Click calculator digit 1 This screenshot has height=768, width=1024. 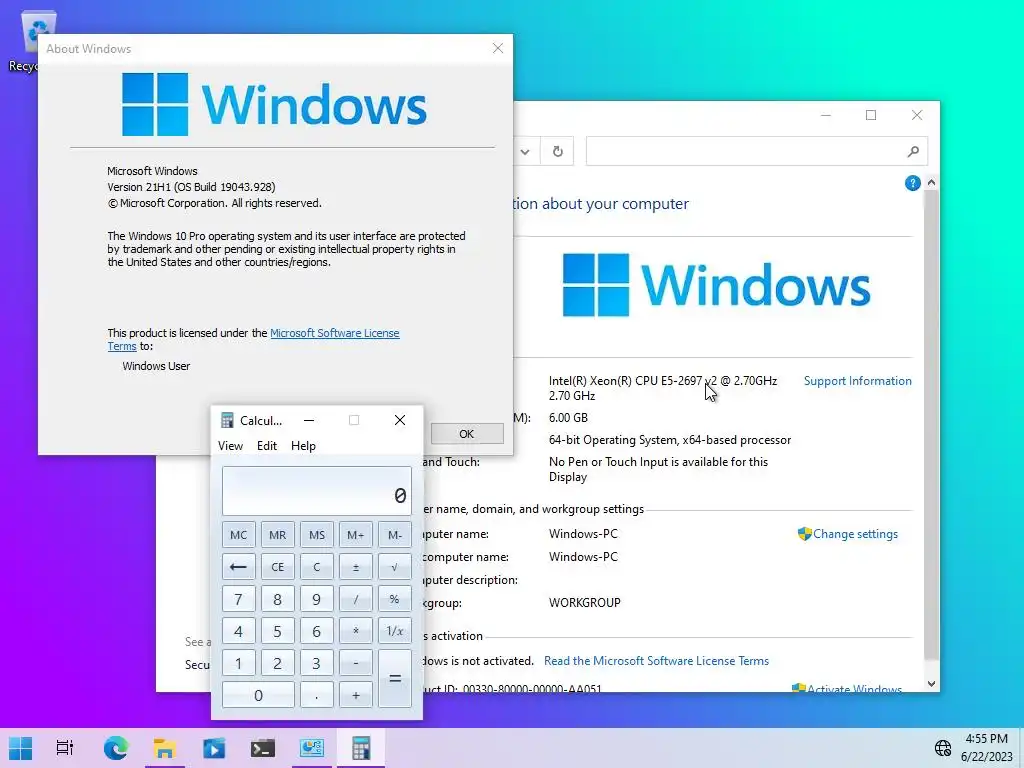pos(238,663)
